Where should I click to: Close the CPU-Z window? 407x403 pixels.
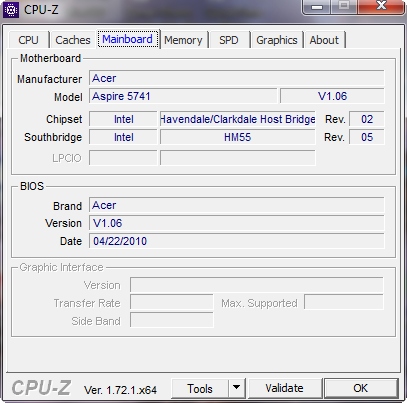click(381, 6)
